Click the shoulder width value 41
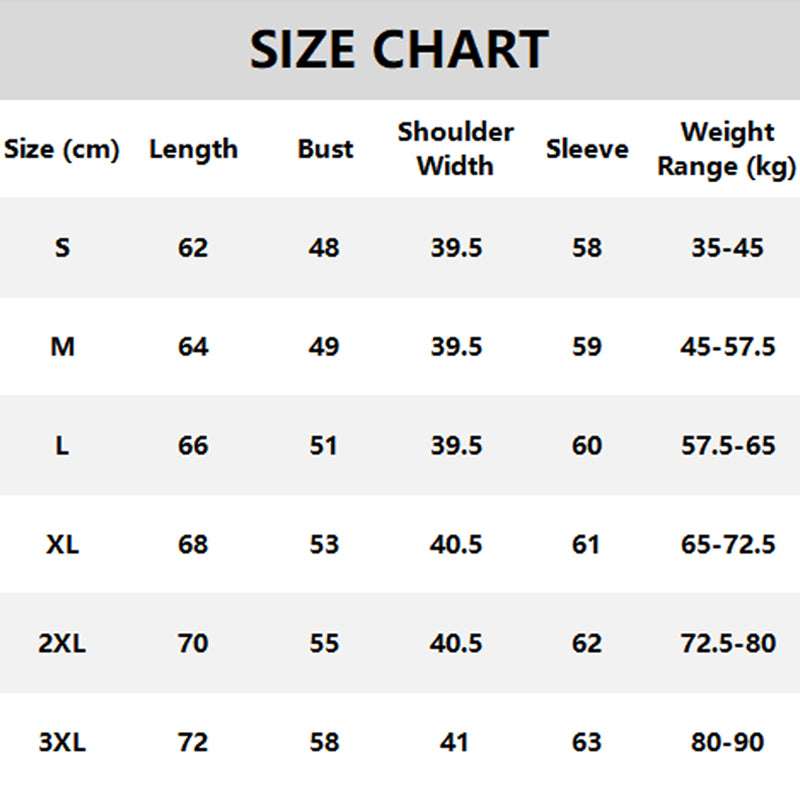 455,743
